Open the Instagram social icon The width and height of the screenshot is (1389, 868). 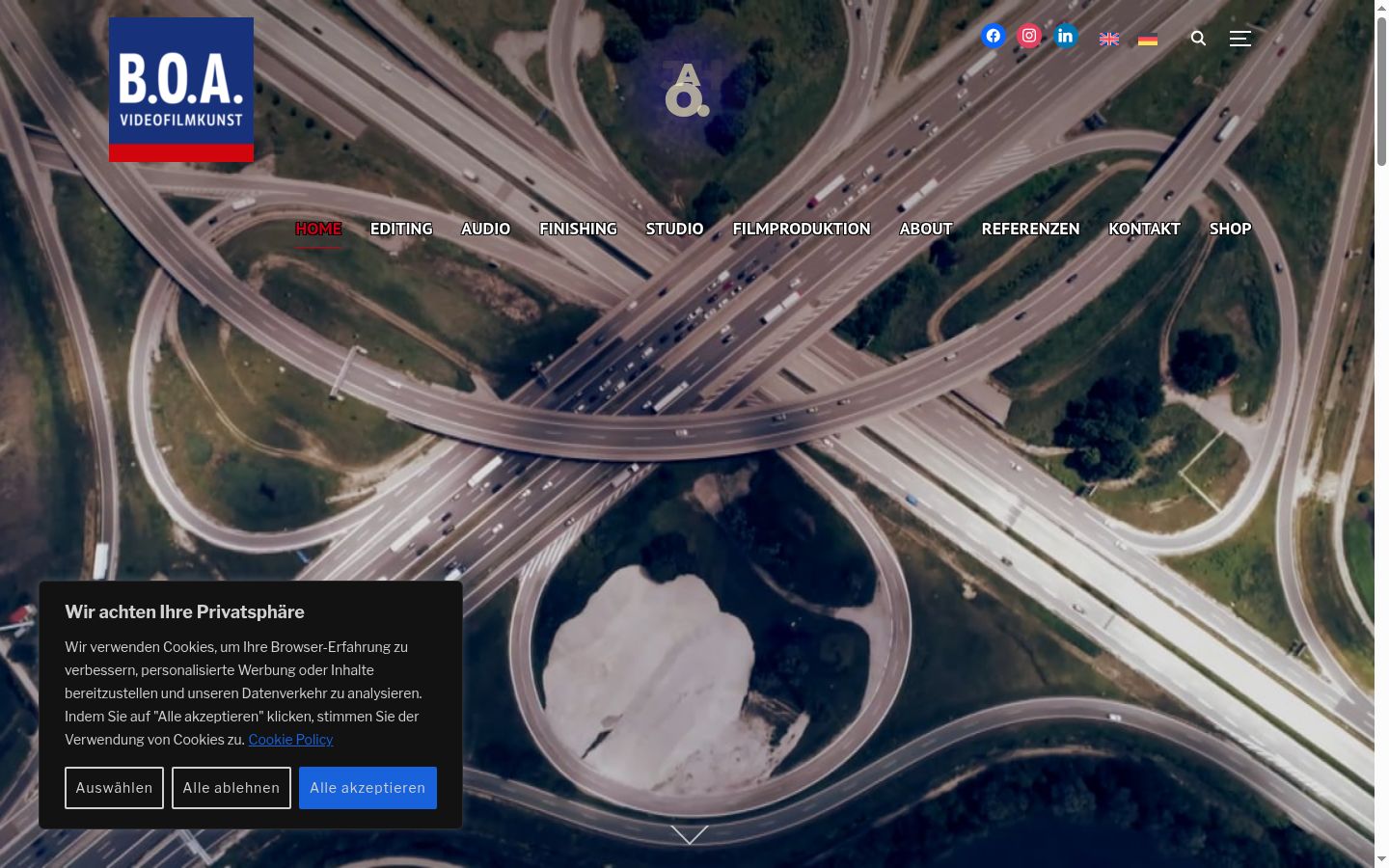pyautogui.click(x=1029, y=36)
